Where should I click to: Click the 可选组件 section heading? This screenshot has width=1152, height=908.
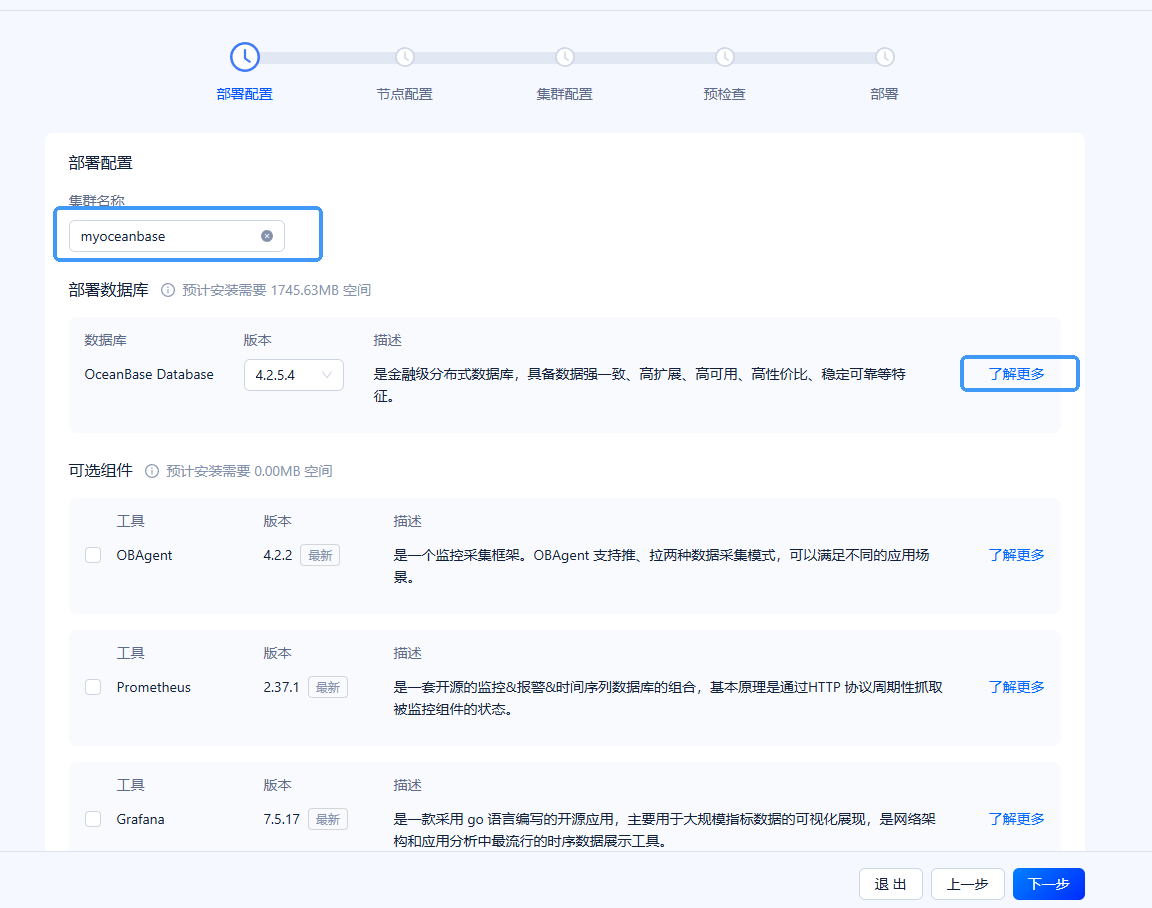tap(101, 470)
